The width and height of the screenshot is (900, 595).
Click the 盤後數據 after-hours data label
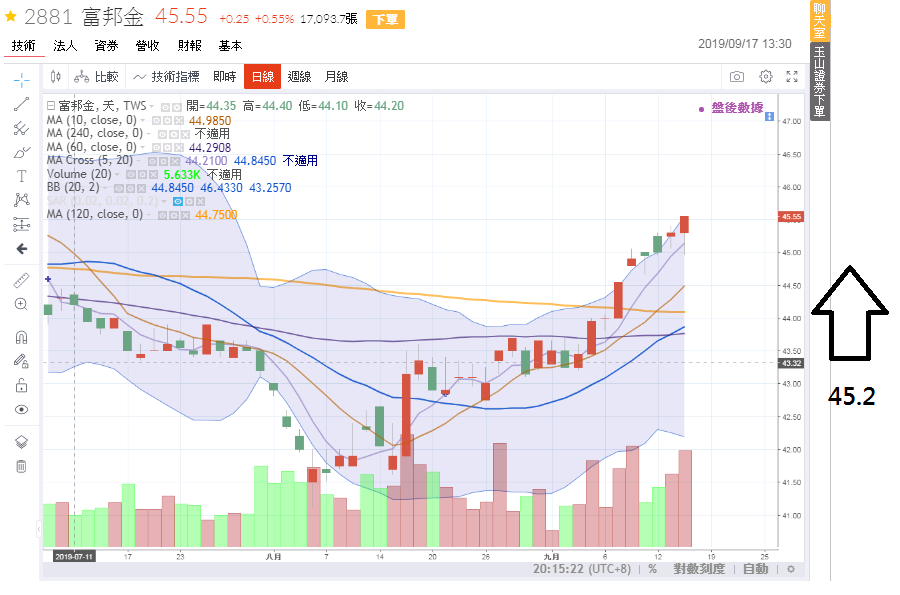[x=737, y=107]
